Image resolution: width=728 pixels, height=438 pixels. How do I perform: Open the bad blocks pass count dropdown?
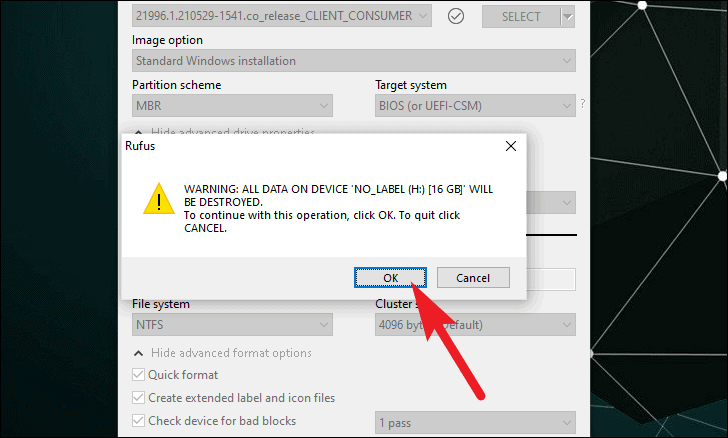click(x=475, y=423)
